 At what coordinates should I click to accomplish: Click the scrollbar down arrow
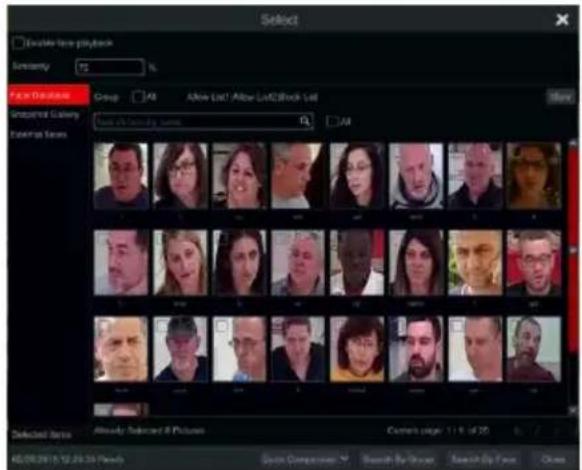[x=573, y=410]
